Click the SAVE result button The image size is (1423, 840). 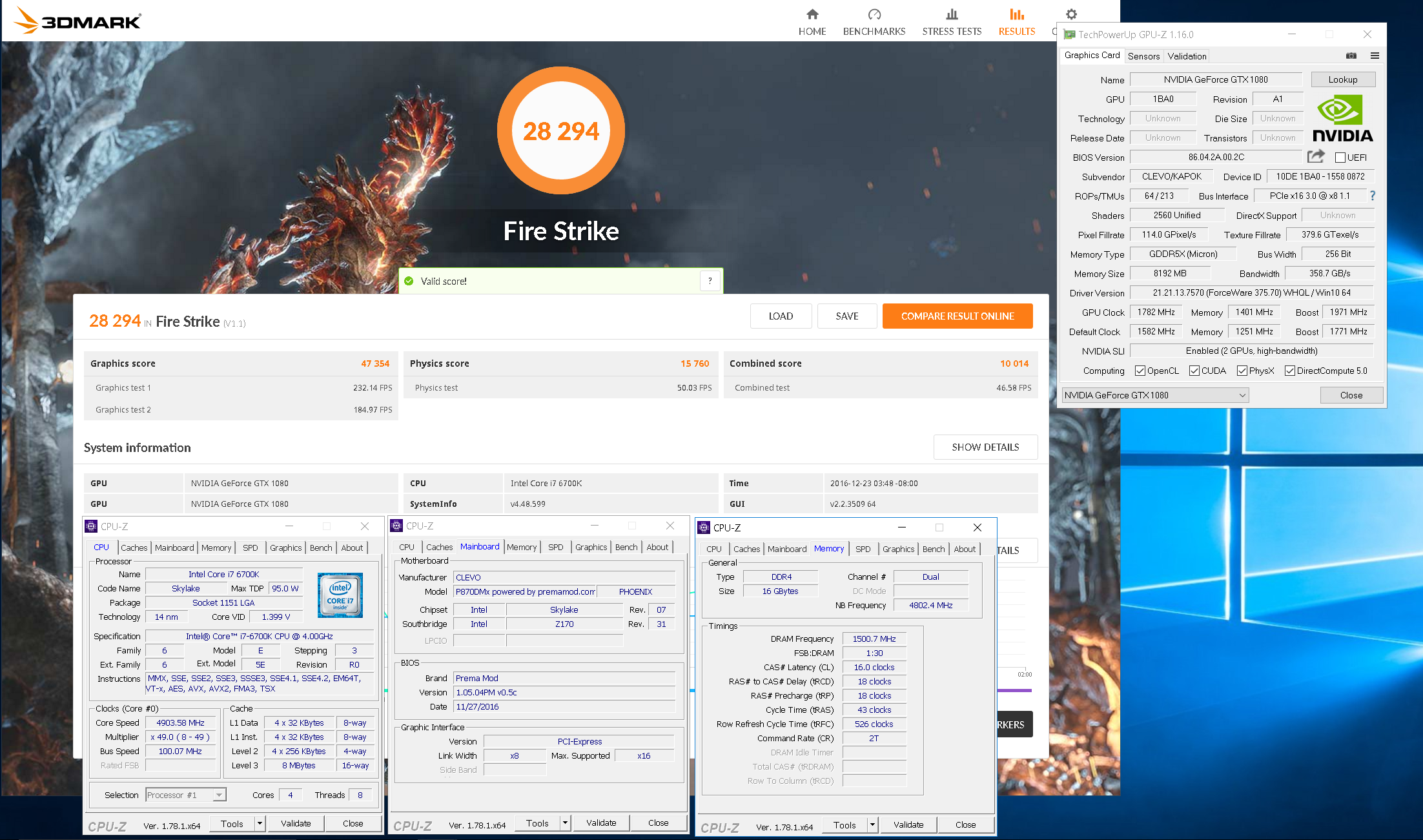tap(847, 316)
